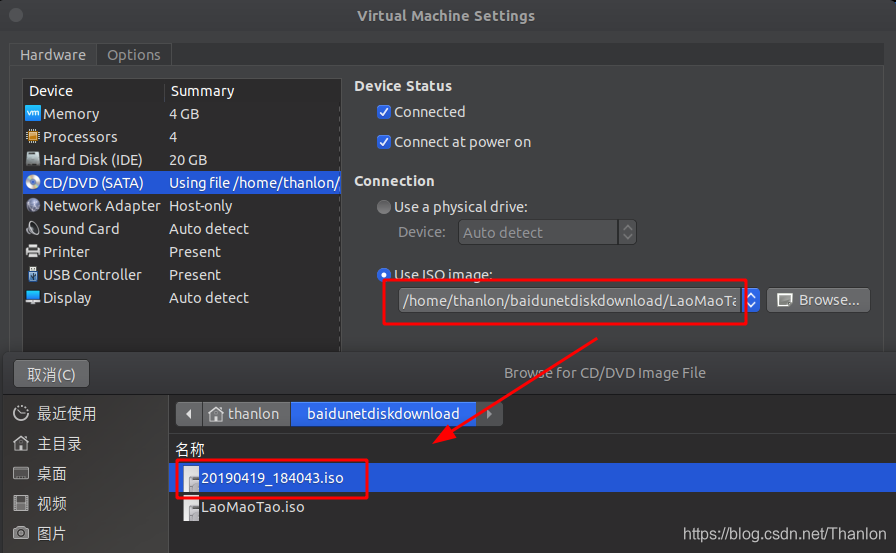This screenshot has width=896, height=553.
Task: Click the 最近使用 clock icon in sidebar
Action: (x=21, y=413)
